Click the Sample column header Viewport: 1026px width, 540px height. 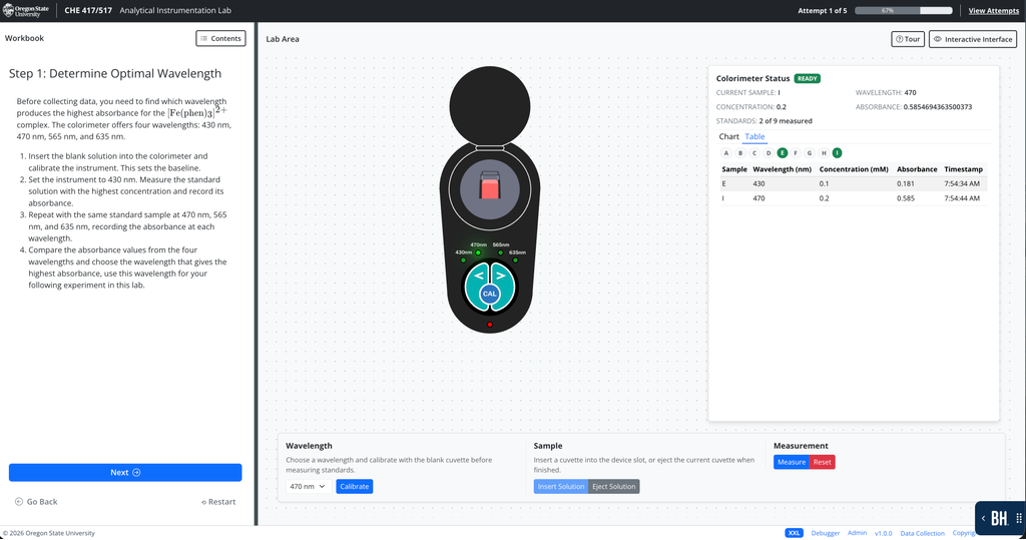pyautogui.click(x=734, y=170)
